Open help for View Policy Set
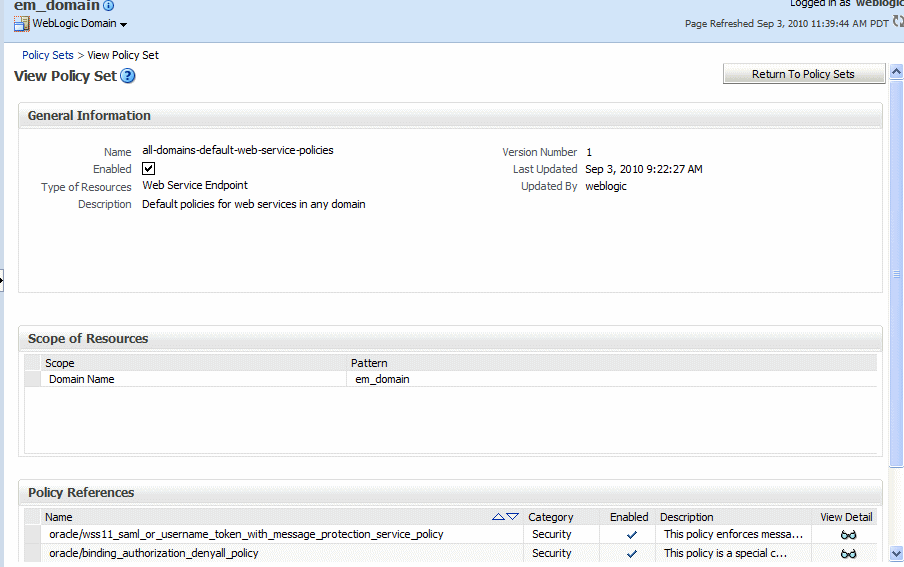 tap(128, 76)
